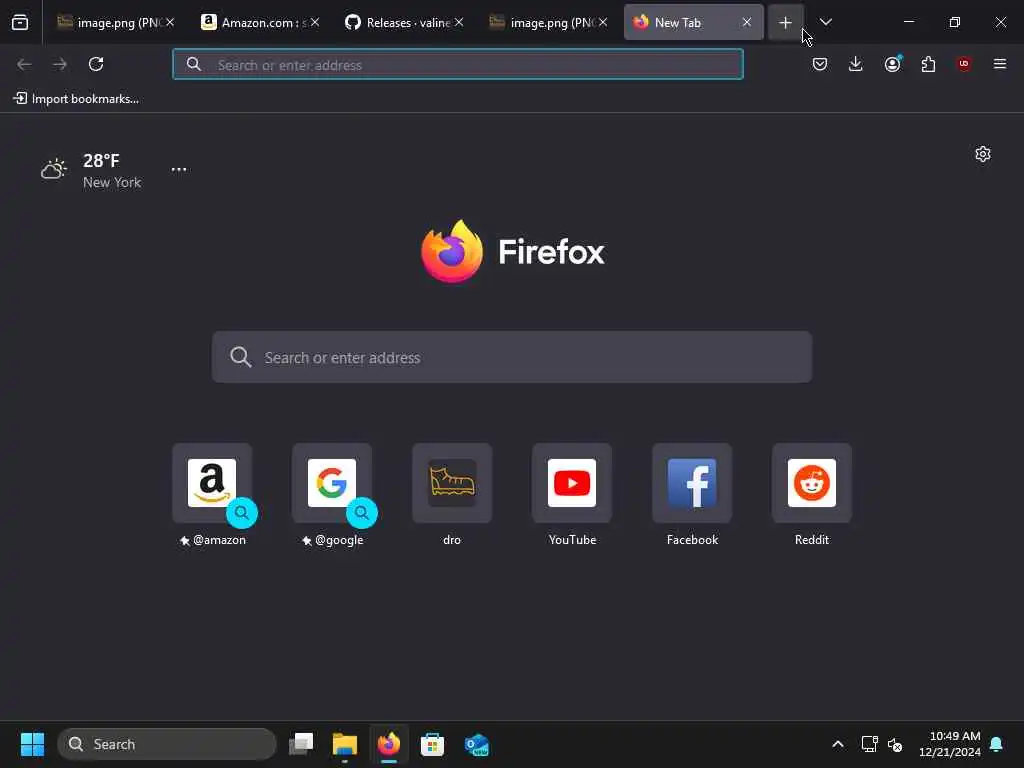Open the weather widget icon

[x=54, y=168]
